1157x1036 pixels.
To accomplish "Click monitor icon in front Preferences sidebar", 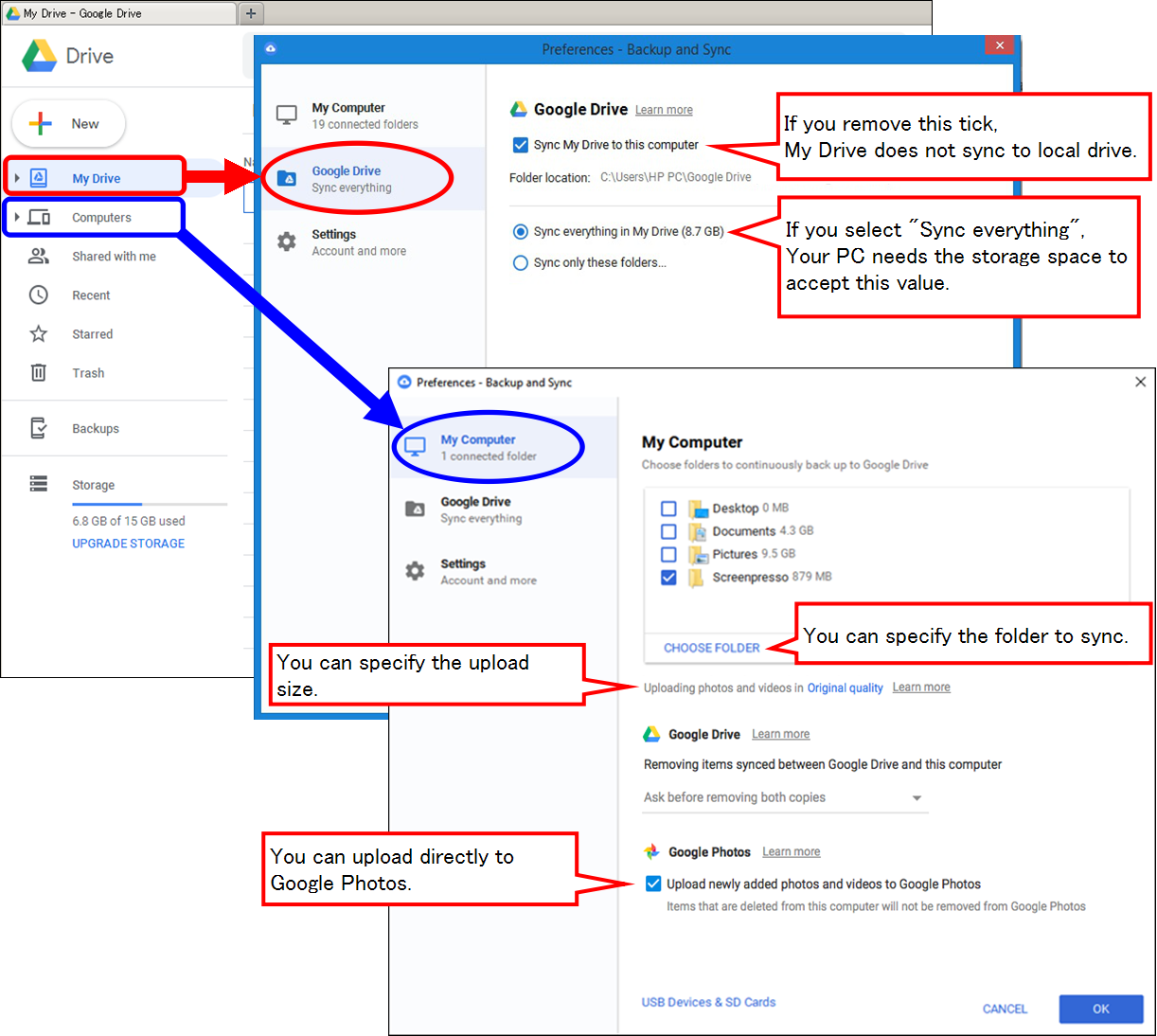I will 415,447.
